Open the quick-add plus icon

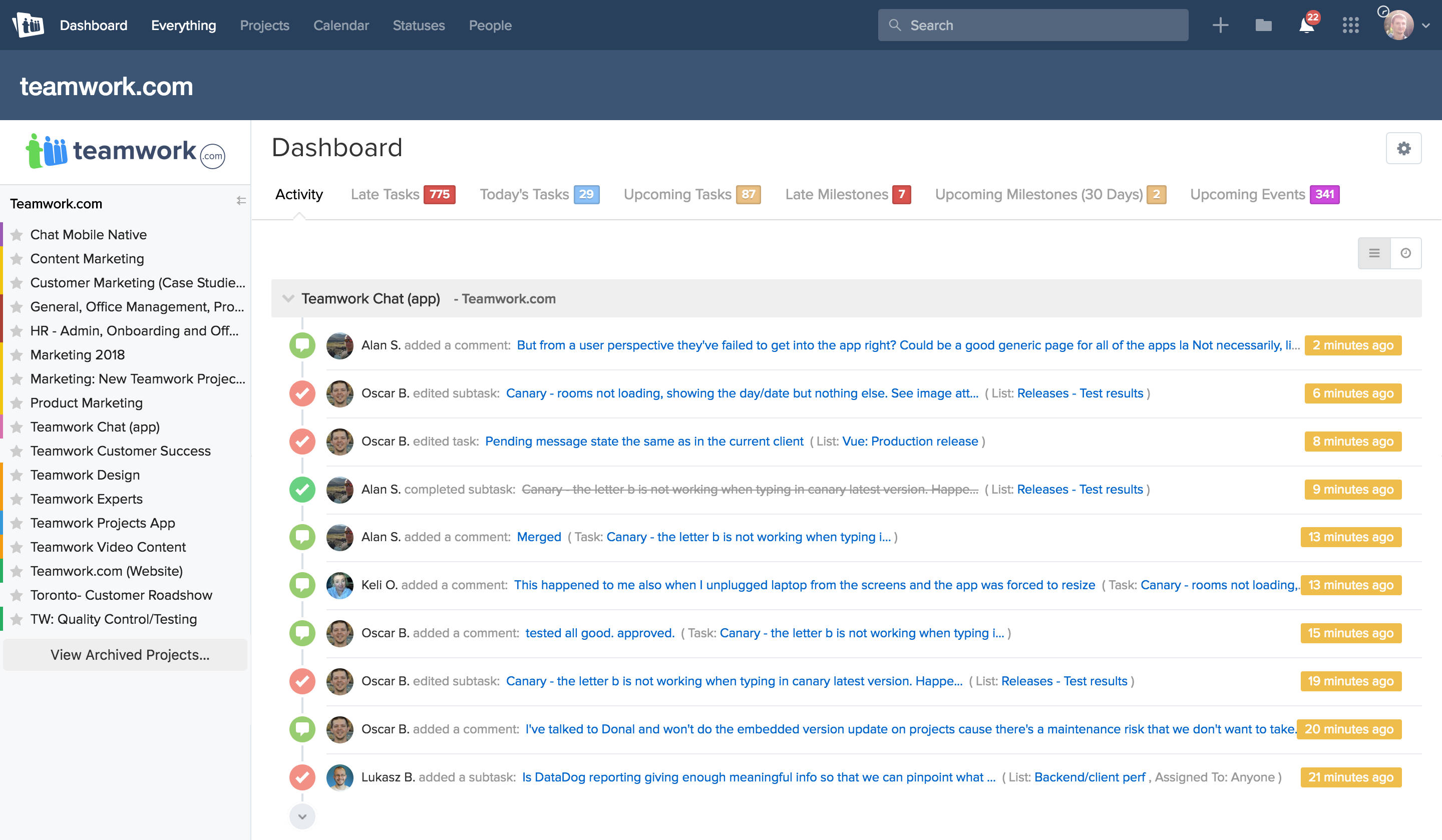[x=1220, y=25]
